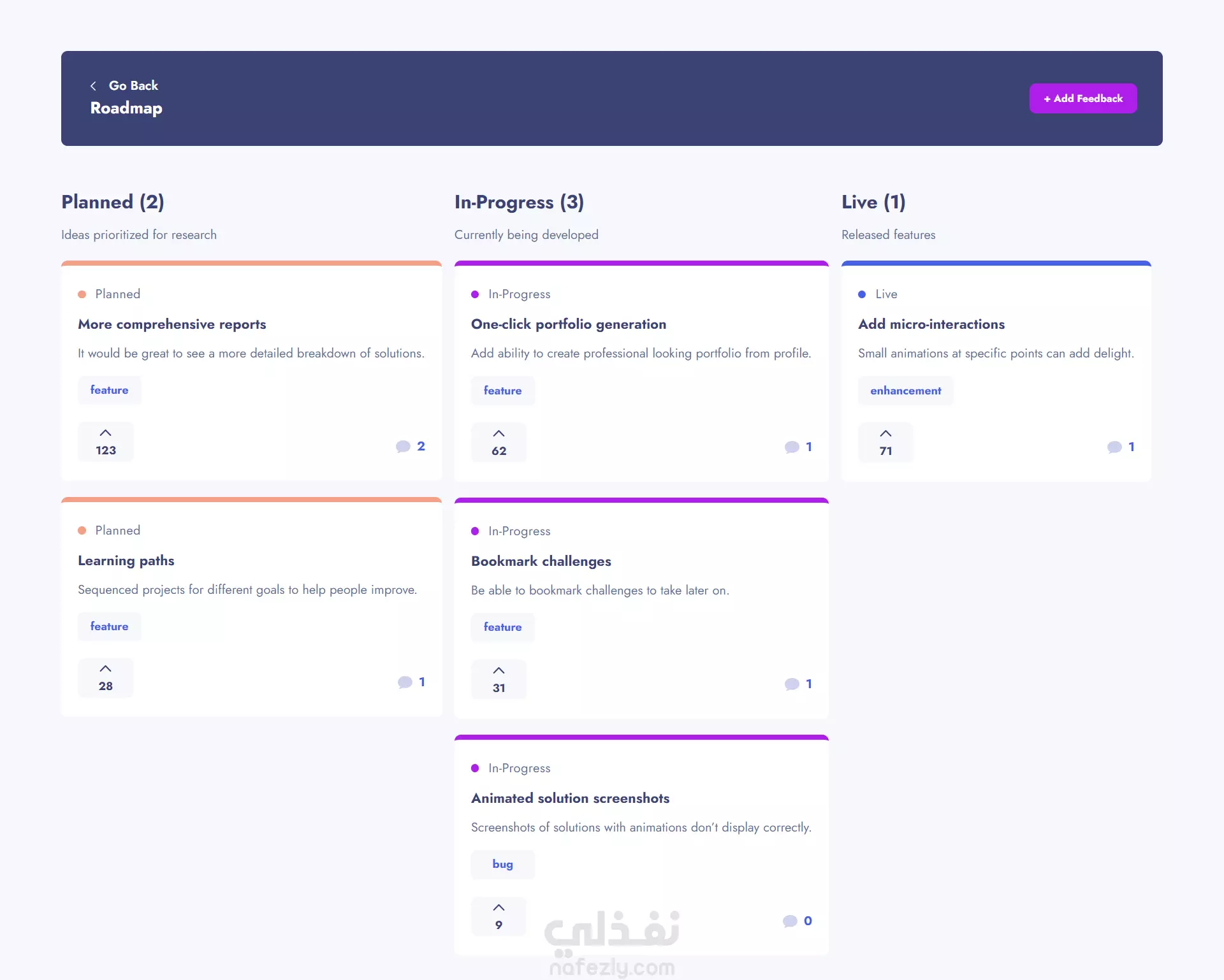Toggle upvote on Bookmark challenges, 31 votes

click(x=499, y=679)
